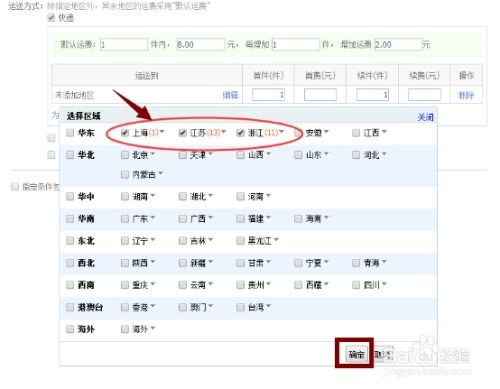Viewport: 500px width, 389px height.
Task: Expand the 黑龙江 dropdown arrow
Action: (276, 240)
